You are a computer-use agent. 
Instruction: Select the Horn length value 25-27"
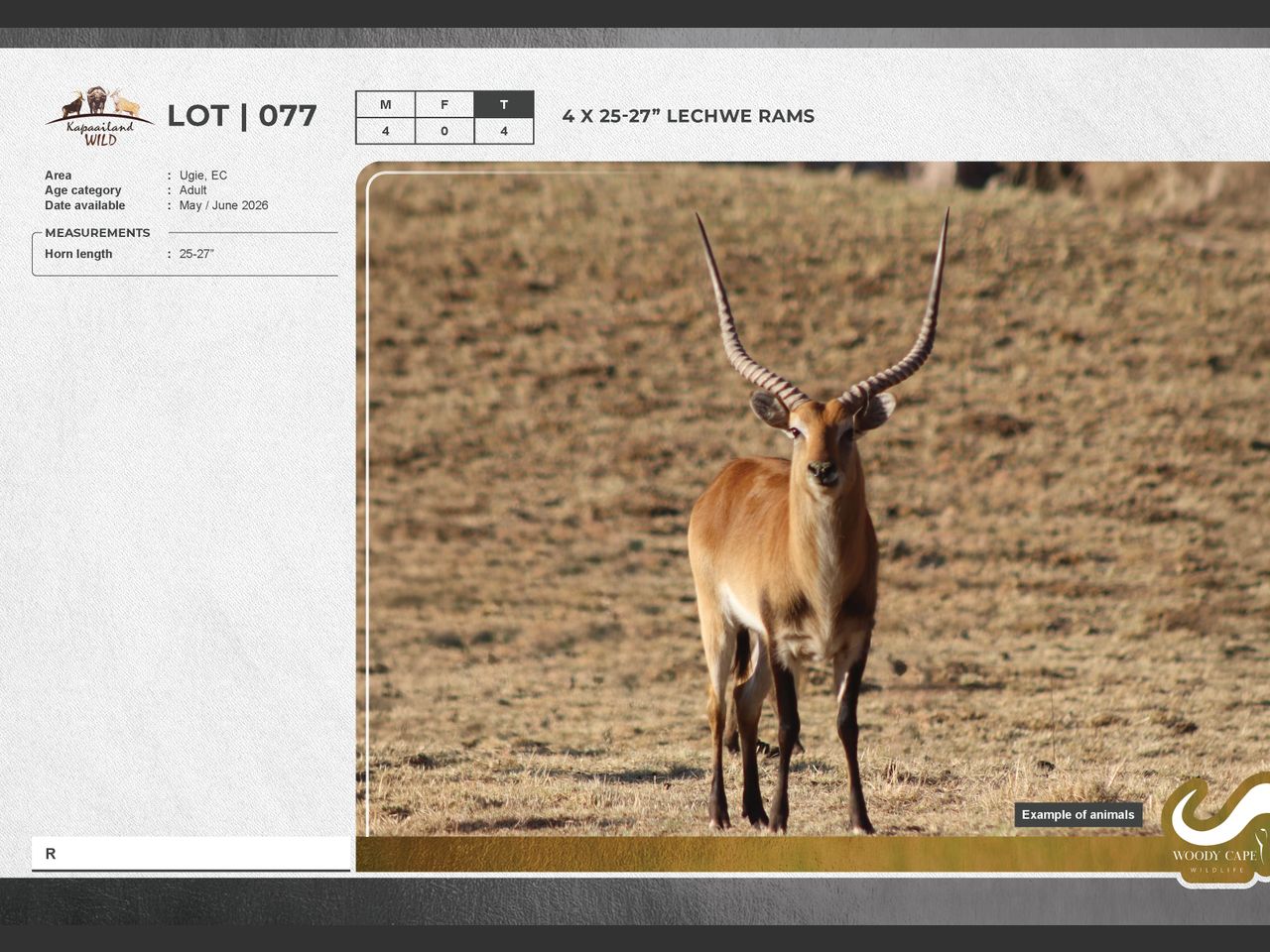tap(196, 254)
